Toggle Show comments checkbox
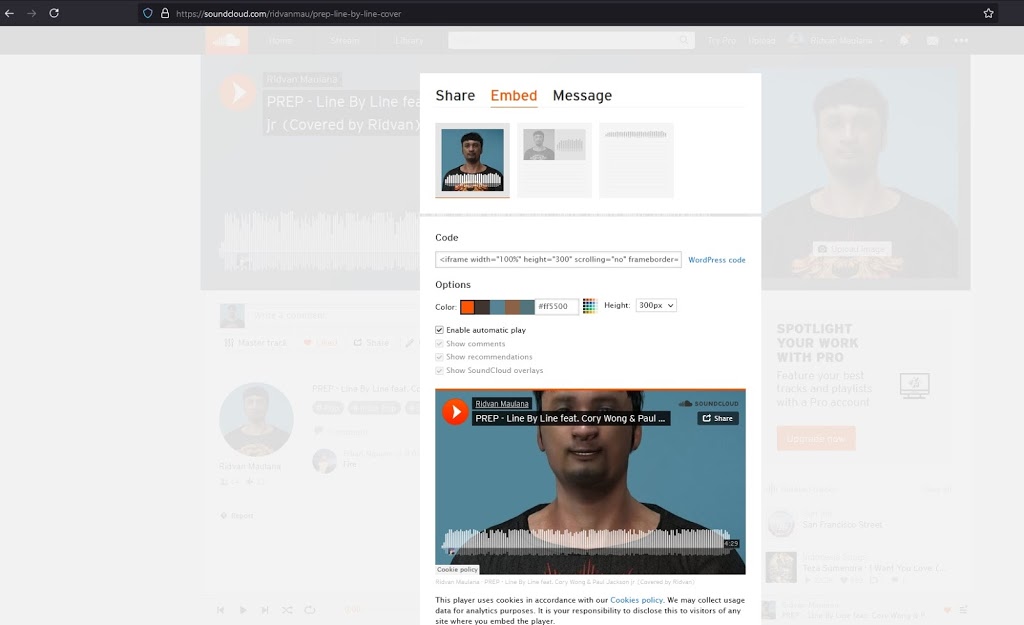Screen dimensions: 1024x625 (x=440, y=344)
